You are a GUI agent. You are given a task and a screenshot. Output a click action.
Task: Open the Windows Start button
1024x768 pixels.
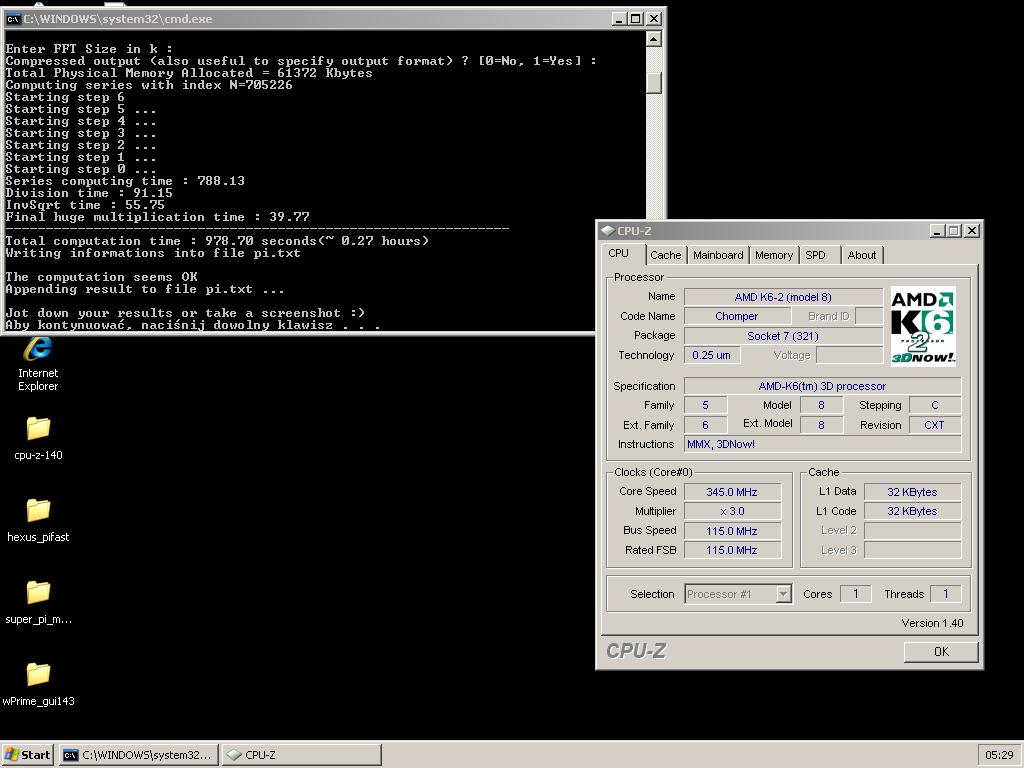coord(27,754)
